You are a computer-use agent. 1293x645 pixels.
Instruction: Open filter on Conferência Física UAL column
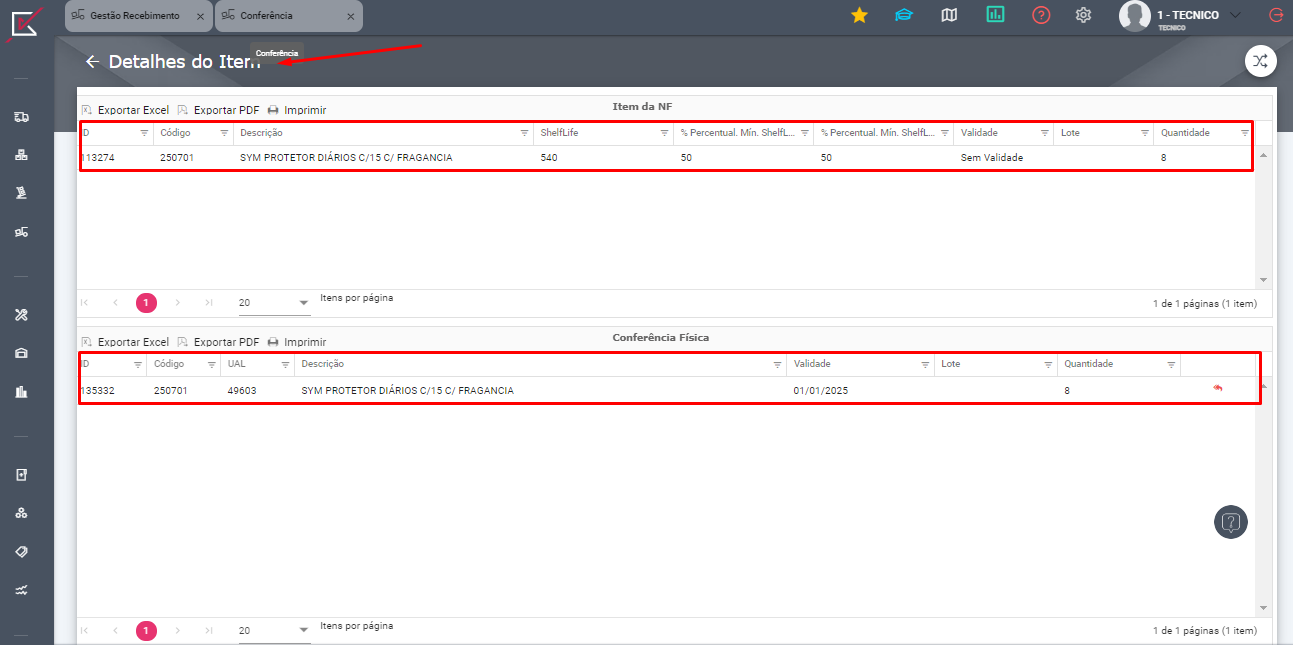click(x=285, y=365)
